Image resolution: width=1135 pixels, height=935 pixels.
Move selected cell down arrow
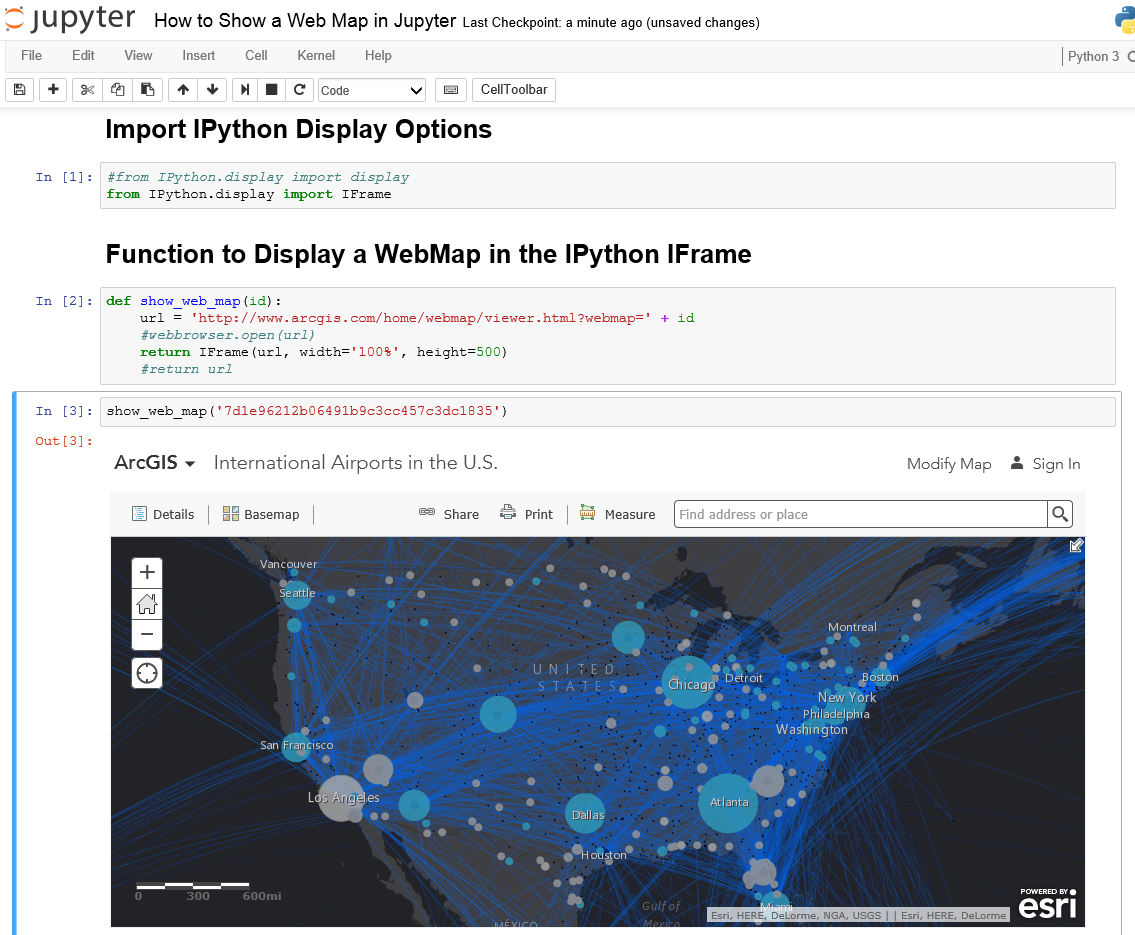[212, 90]
